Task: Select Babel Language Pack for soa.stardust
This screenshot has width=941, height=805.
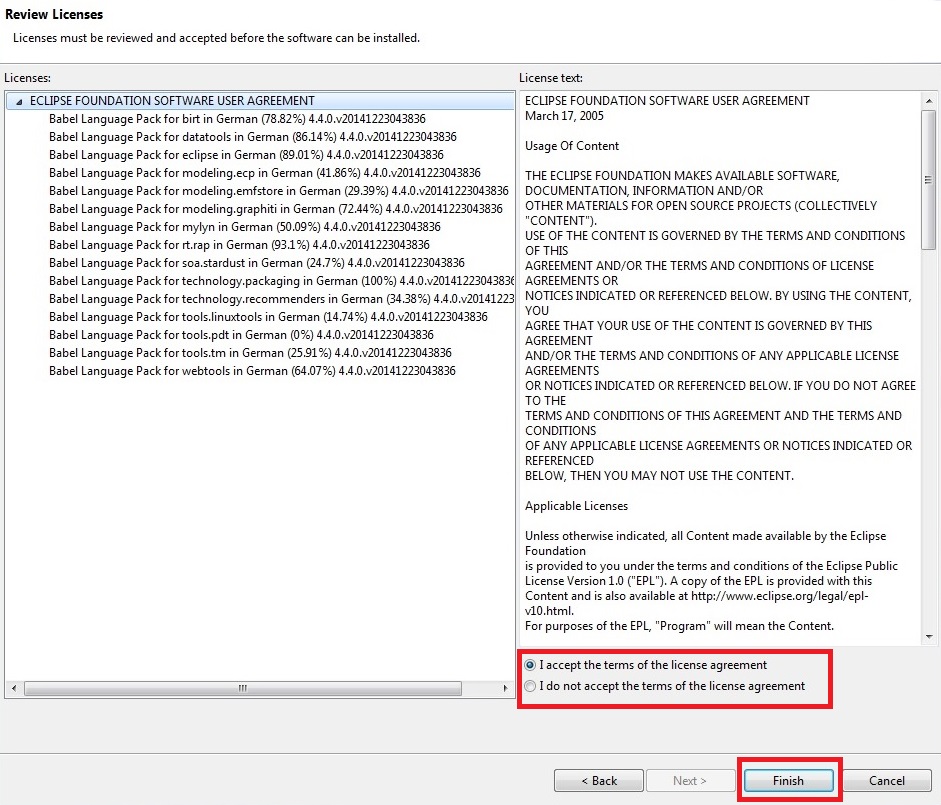Action: (x=257, y=263)
